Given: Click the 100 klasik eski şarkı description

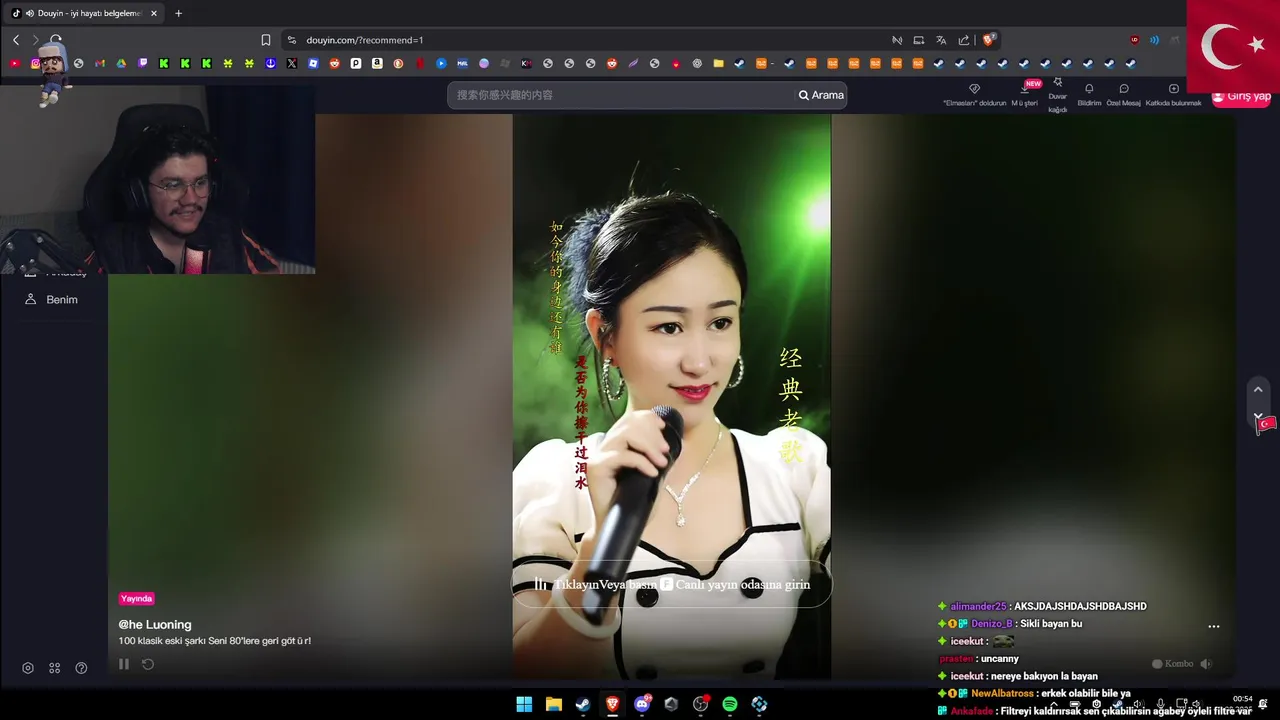Looking at the screenshot, I should pyautogui.click(x=215, y=641).
